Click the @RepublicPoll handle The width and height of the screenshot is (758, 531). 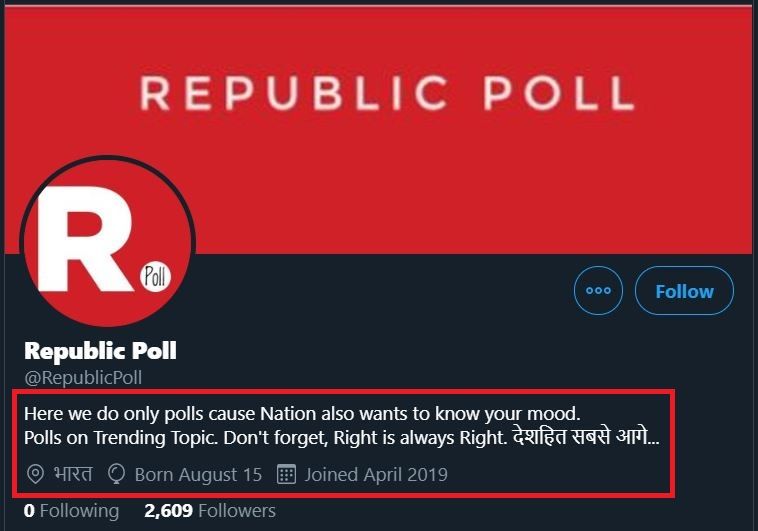[83, 377]
